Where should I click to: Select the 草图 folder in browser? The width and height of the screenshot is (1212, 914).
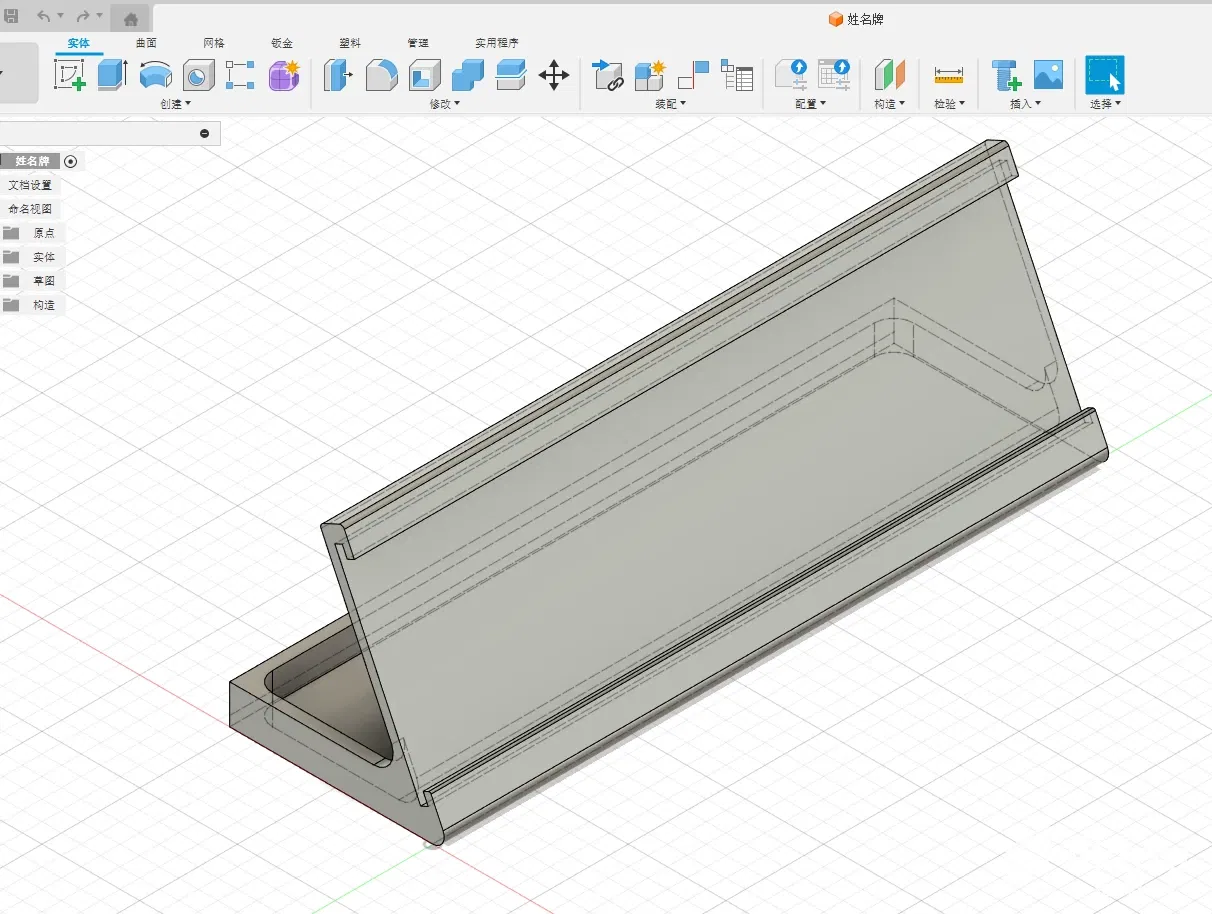(43, 281)
